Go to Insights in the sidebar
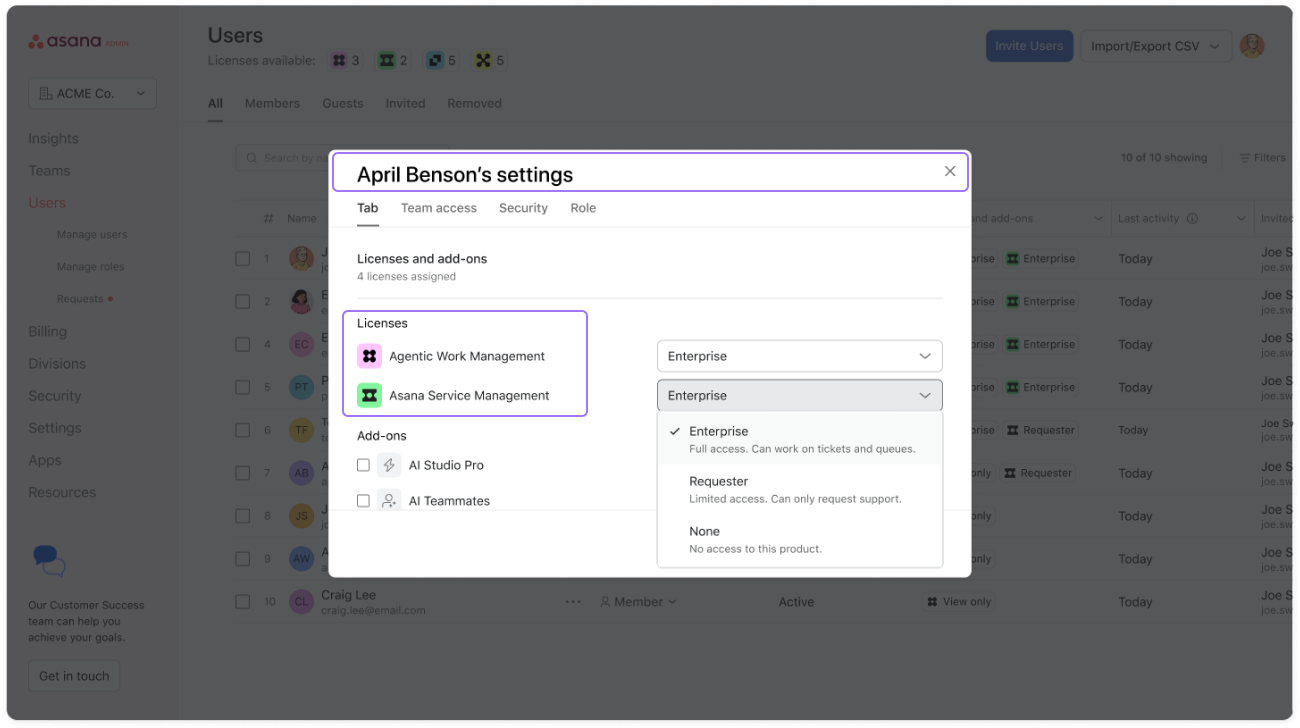1300x728 pixels. coord(53,139)
